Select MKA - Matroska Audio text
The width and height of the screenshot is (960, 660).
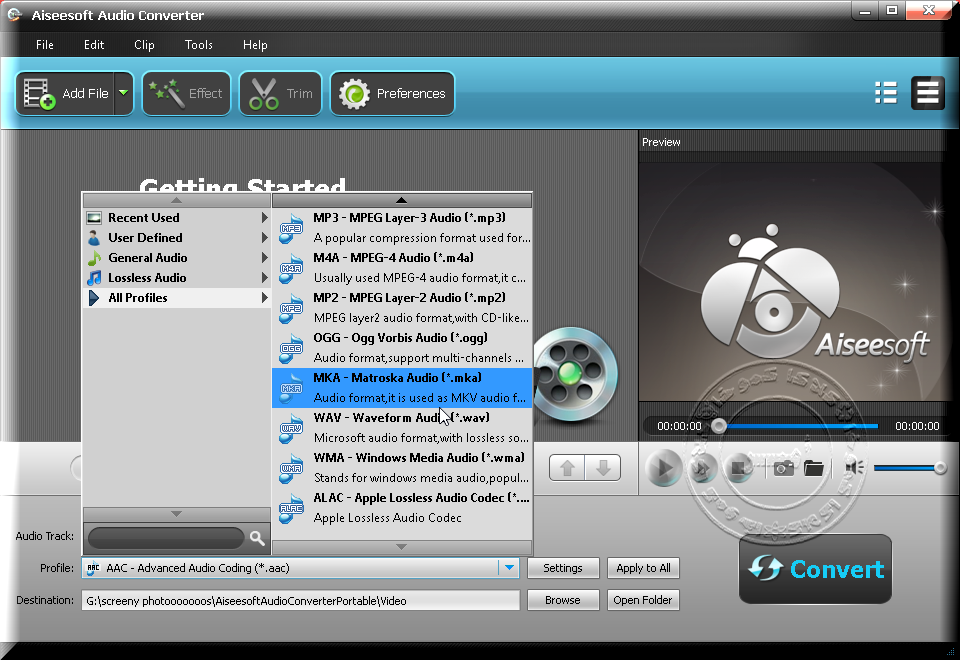coord(397,378)
